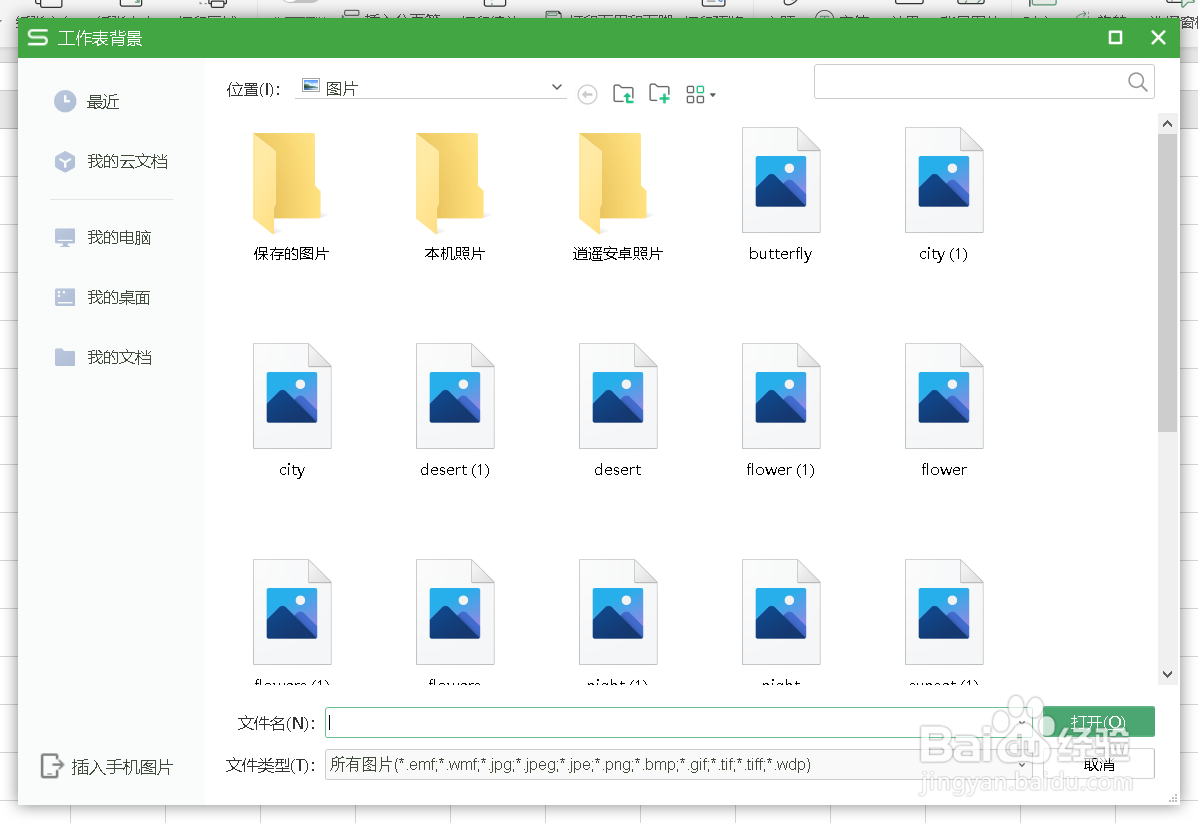Select the desert image file
The height and width of the screenshot is (823, 1198).
coord(617,411)
